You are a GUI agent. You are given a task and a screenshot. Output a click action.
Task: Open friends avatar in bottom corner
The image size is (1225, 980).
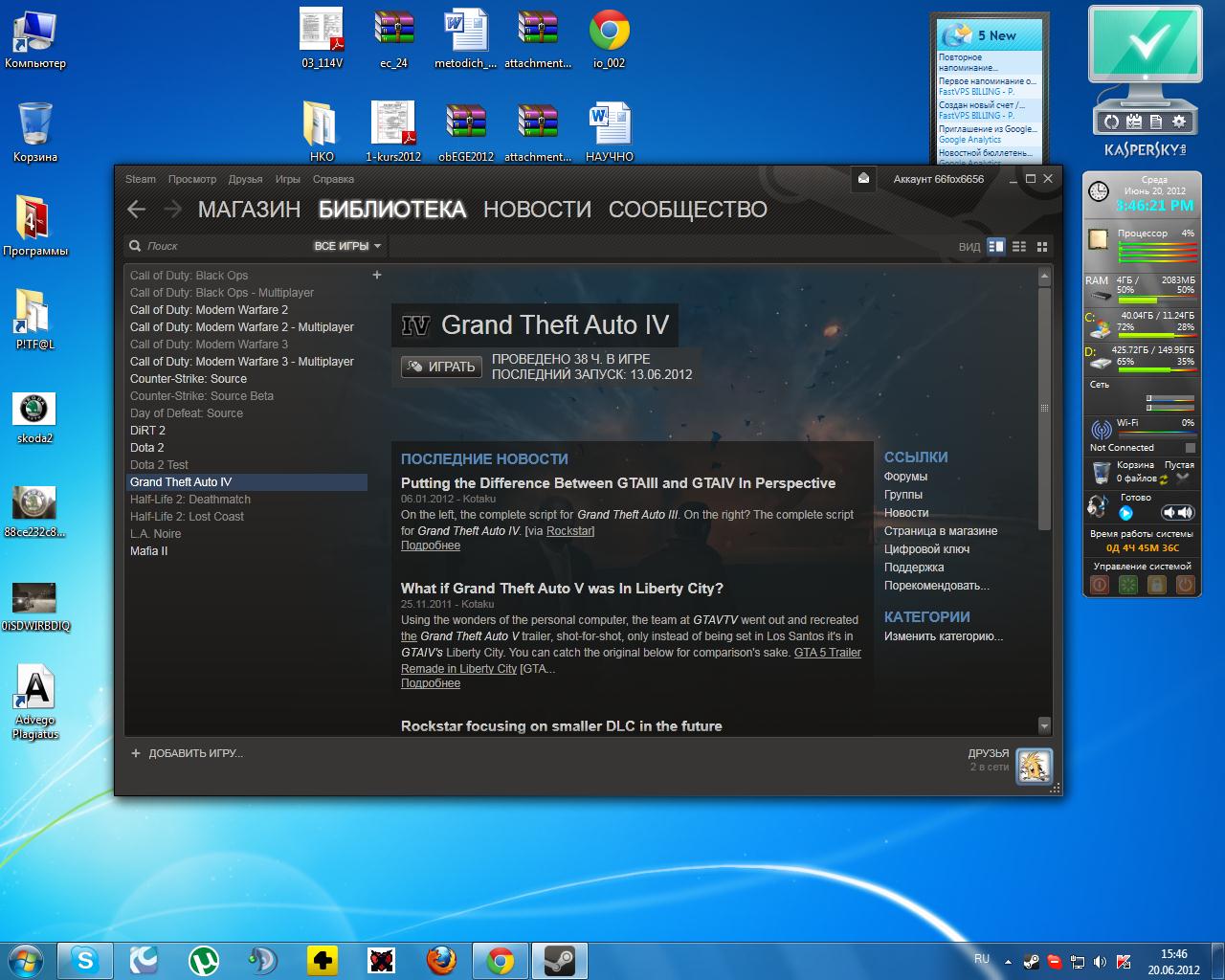tap(1034, 766)
